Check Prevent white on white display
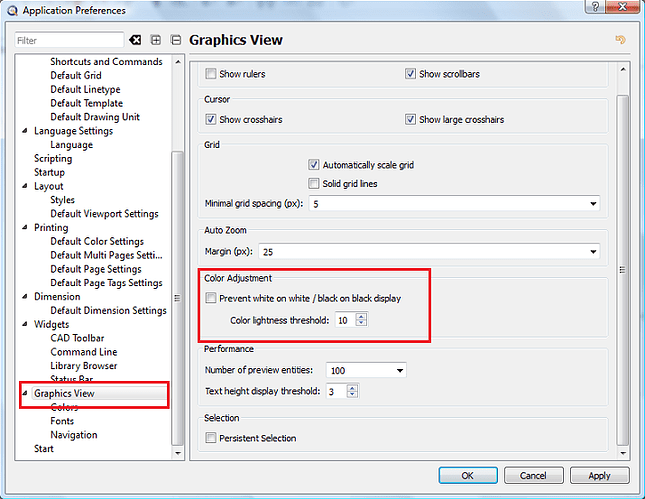The image size is (645, 499). [211, 298]
